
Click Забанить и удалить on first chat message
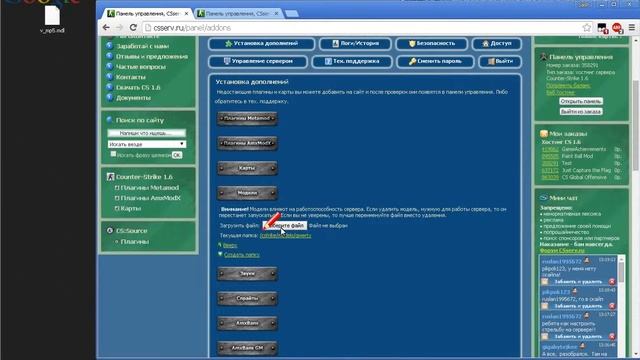click(578, 282)
